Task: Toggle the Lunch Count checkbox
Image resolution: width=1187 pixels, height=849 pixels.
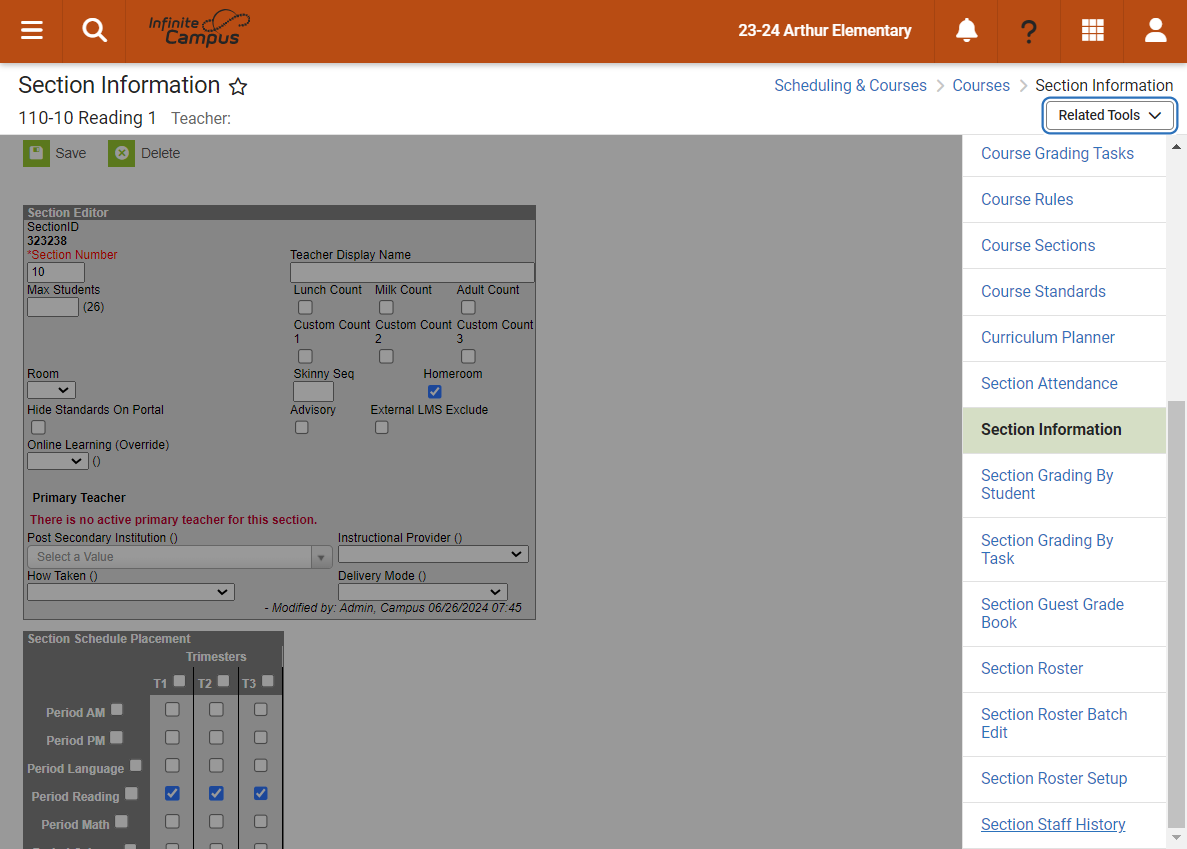Action: coord(305,307)
